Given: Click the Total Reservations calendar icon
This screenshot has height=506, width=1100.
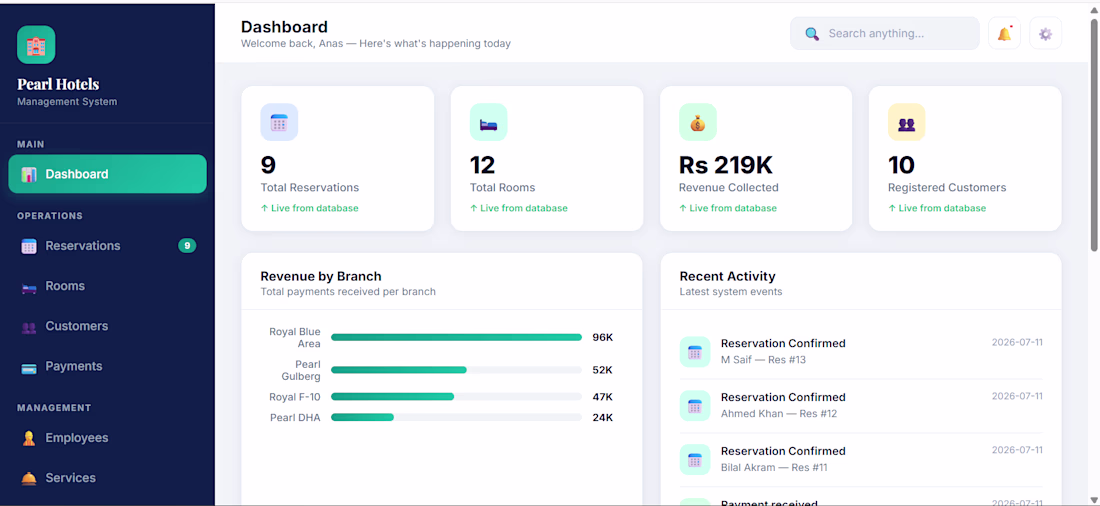Looking at the screenshot, I should (279, 122).
